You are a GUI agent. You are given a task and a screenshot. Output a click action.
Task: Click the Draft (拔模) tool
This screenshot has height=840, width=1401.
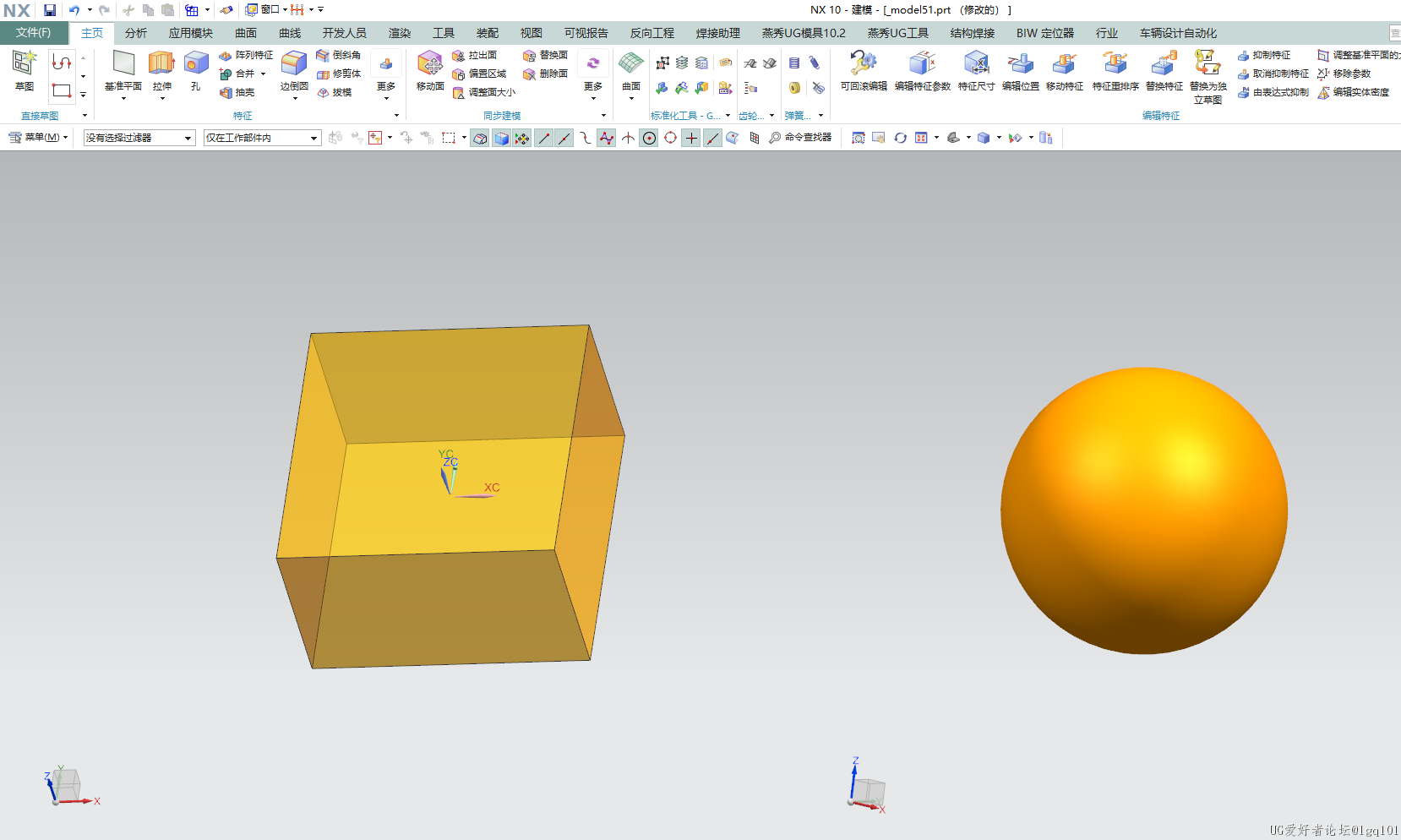[335, 92]
